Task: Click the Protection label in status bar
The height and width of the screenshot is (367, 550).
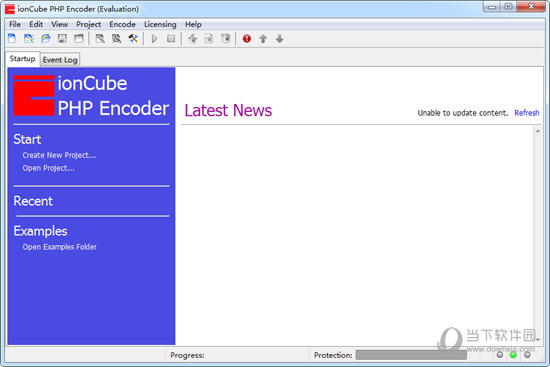Action: point(333,355)
